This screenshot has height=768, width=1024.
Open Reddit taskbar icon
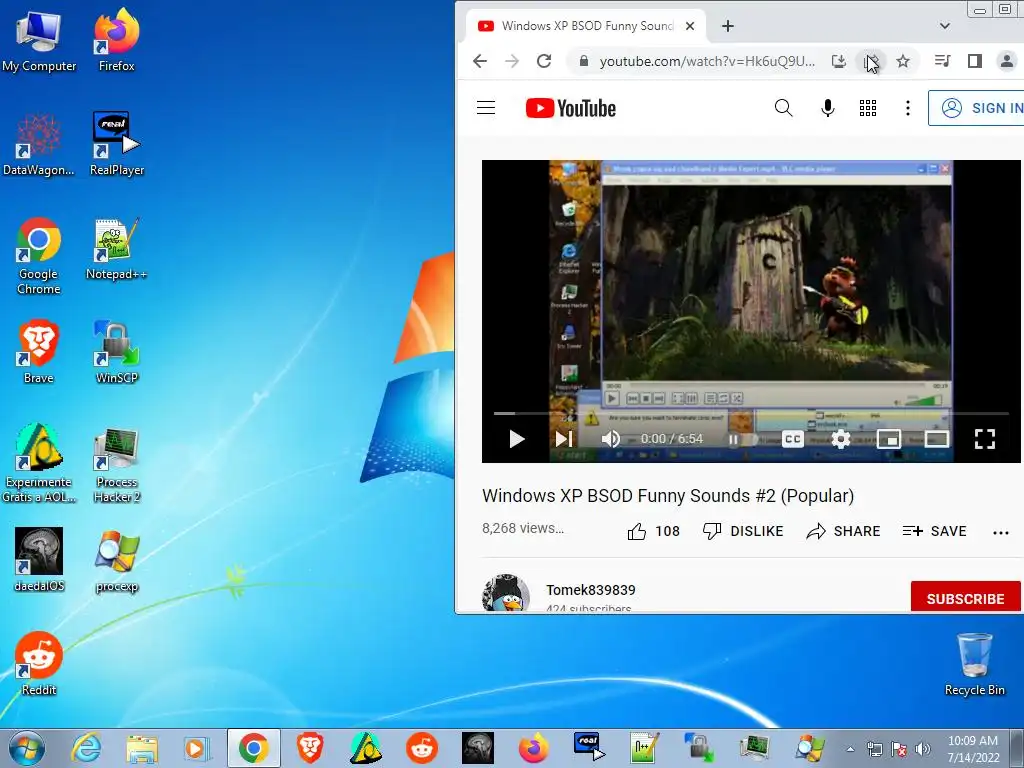(x=422, y=748)
